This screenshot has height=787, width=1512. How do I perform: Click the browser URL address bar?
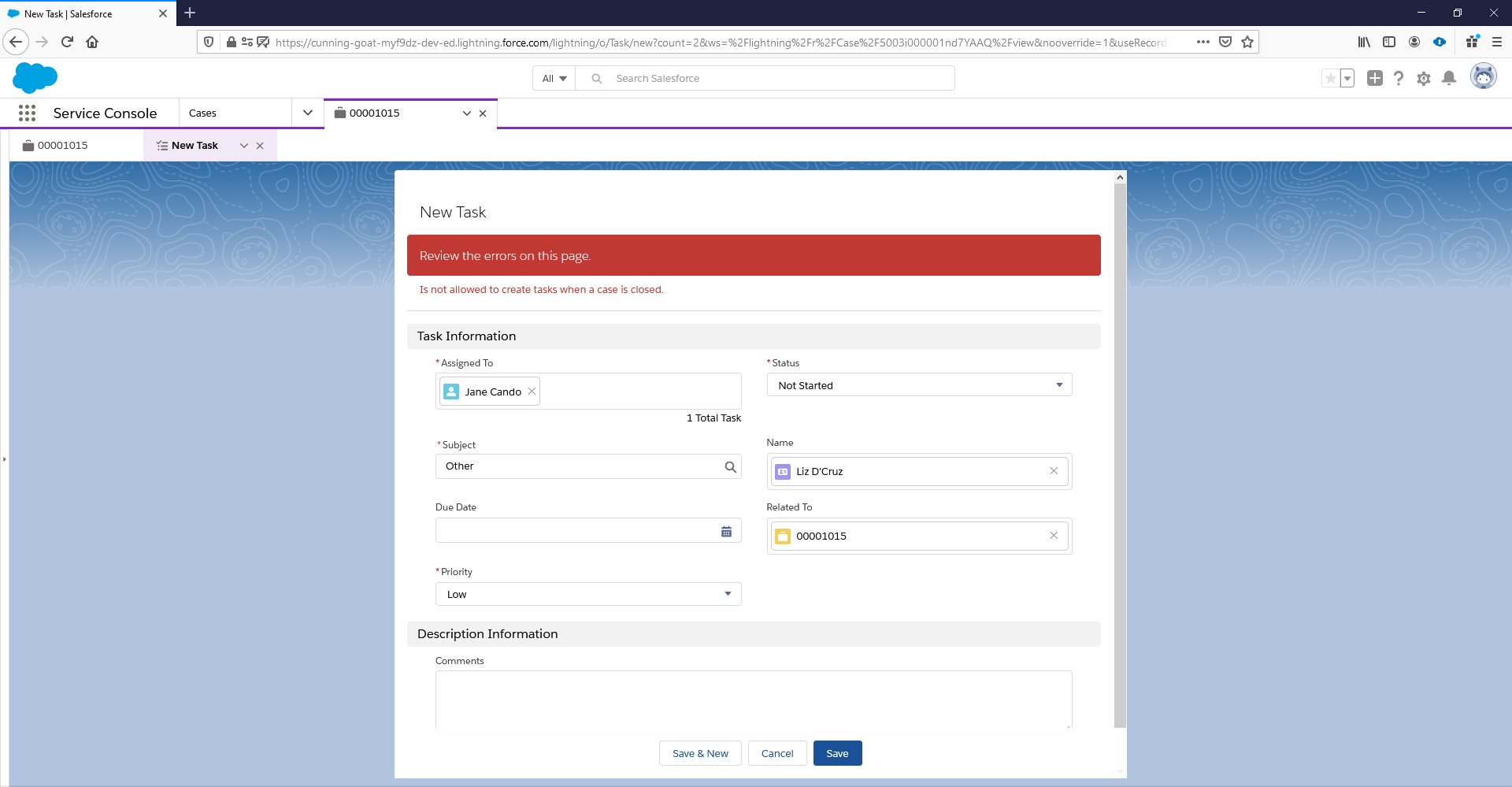tap(721, 42)
